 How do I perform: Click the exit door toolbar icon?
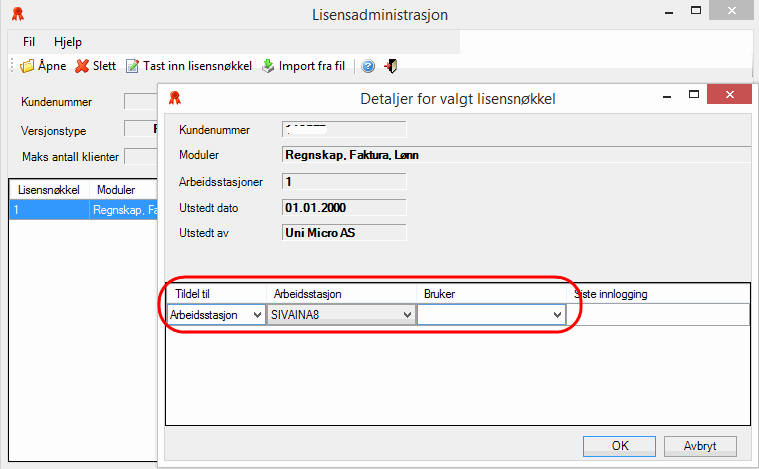click(x=391, y=67)
